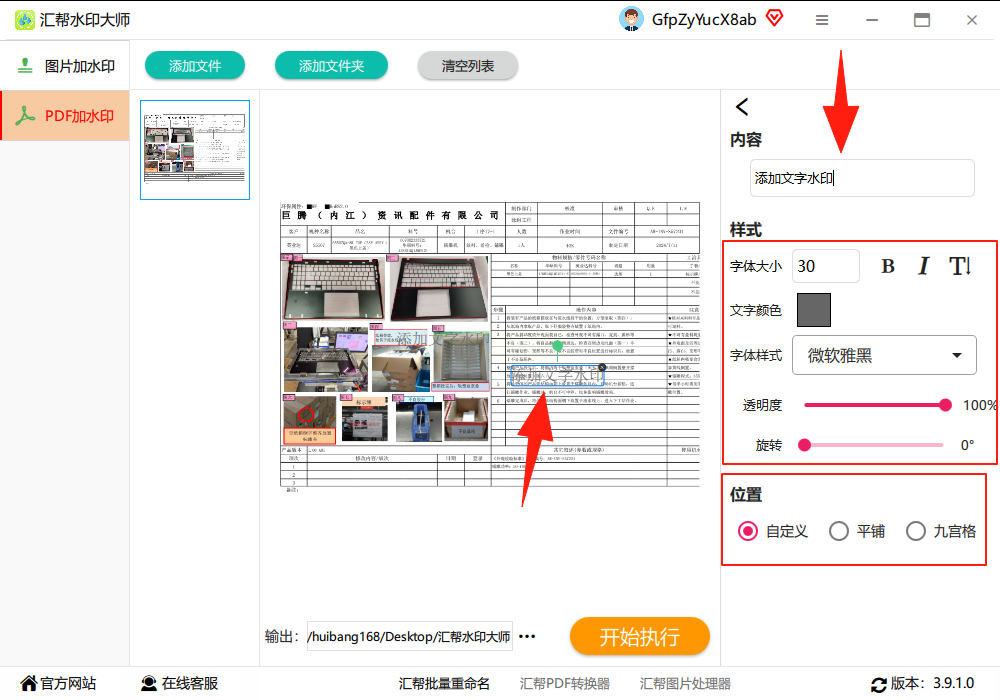Select the 九宫格 grid position option

coord(941,531)
